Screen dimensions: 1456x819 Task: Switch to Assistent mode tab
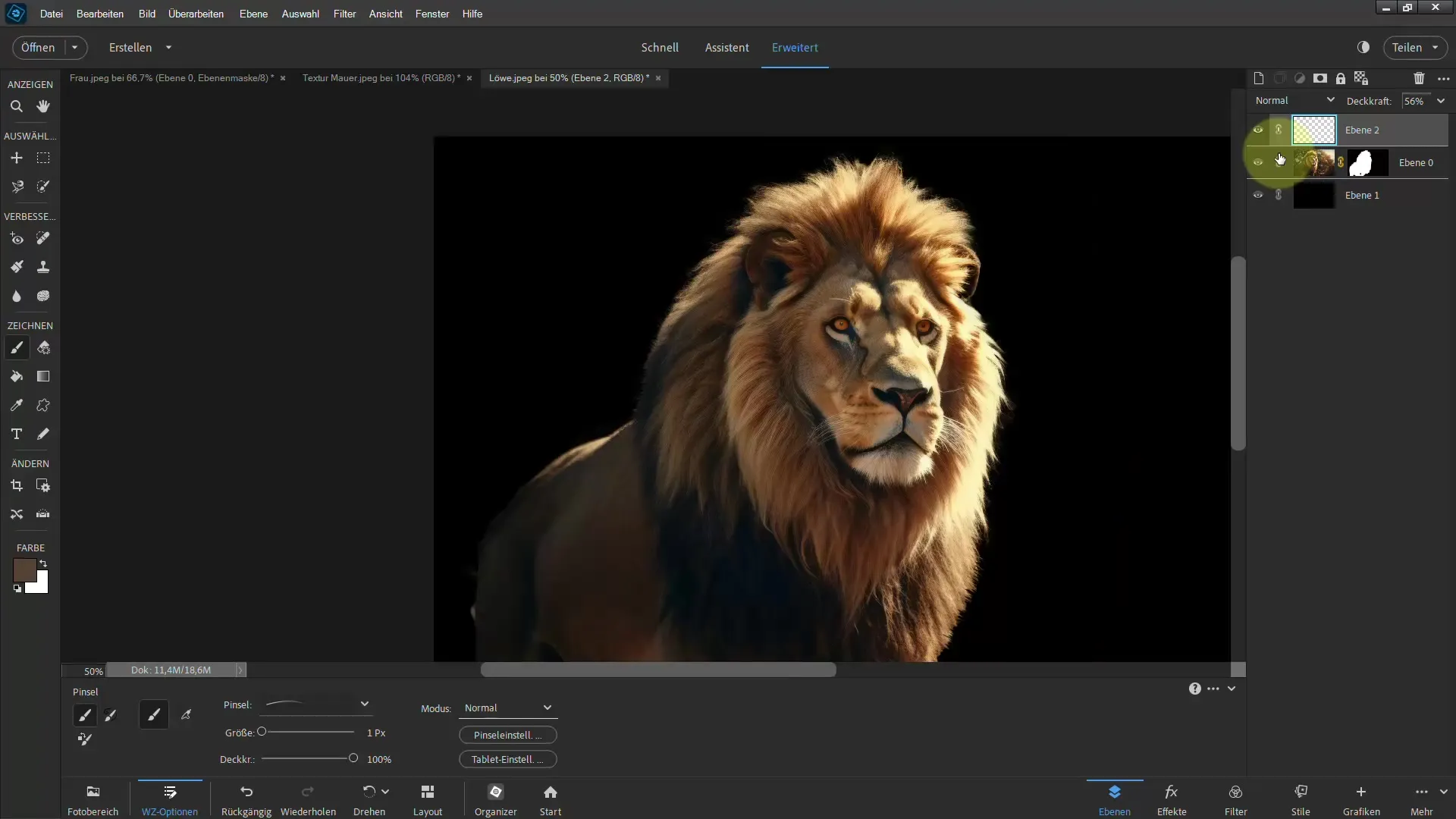(x=726, y=48)
